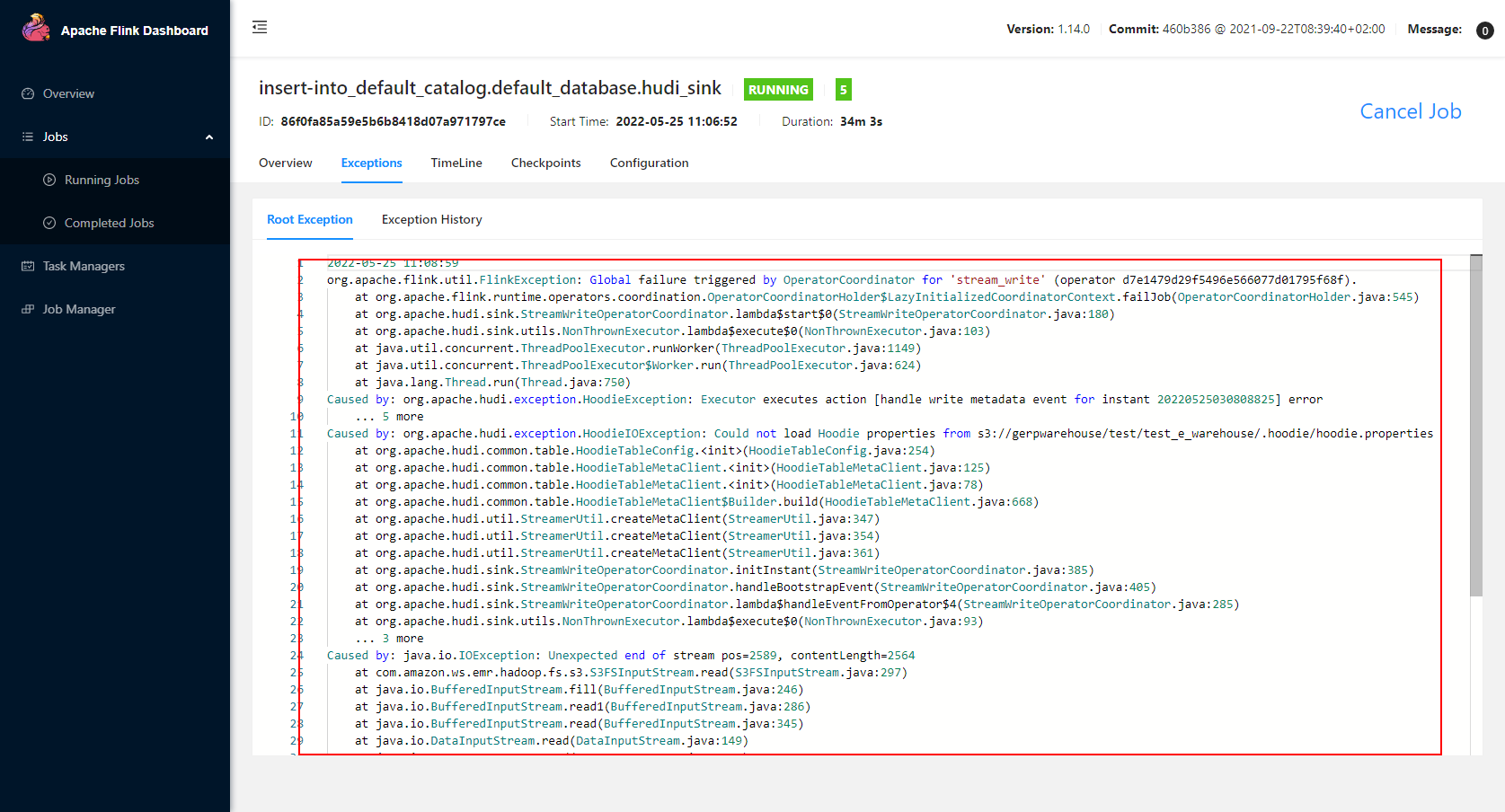Viewport: 1505px width, 812px height.
Task: Click the handleBootstrapEvent stack trace line
Action: click(x=755, y=587)
